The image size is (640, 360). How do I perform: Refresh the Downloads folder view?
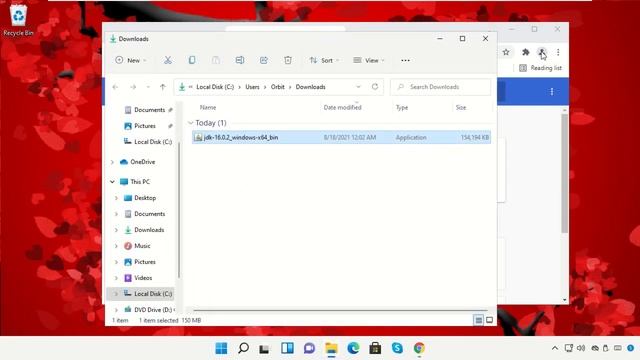coord(375,87)
